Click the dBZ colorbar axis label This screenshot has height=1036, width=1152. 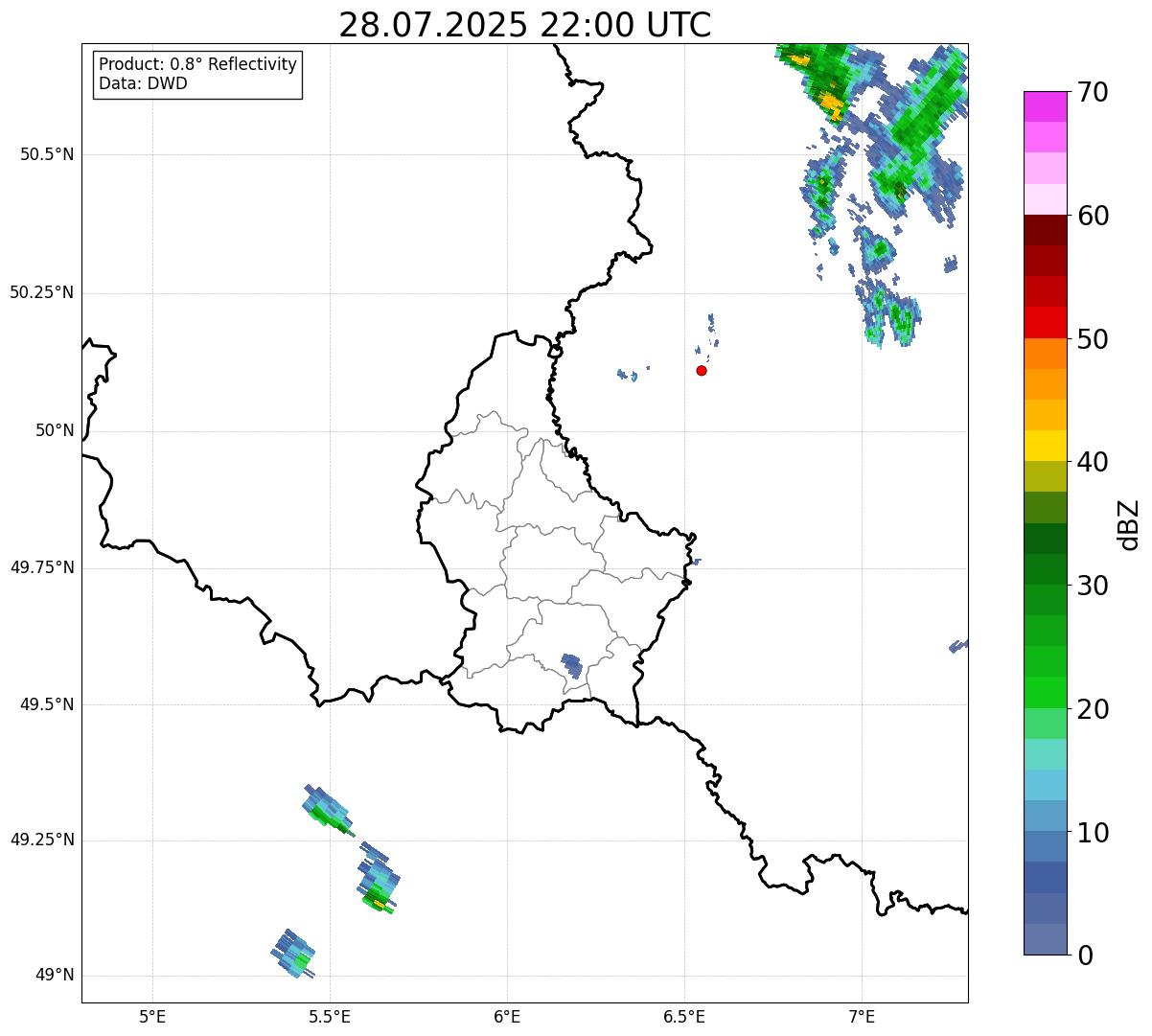pos(1129,523)
